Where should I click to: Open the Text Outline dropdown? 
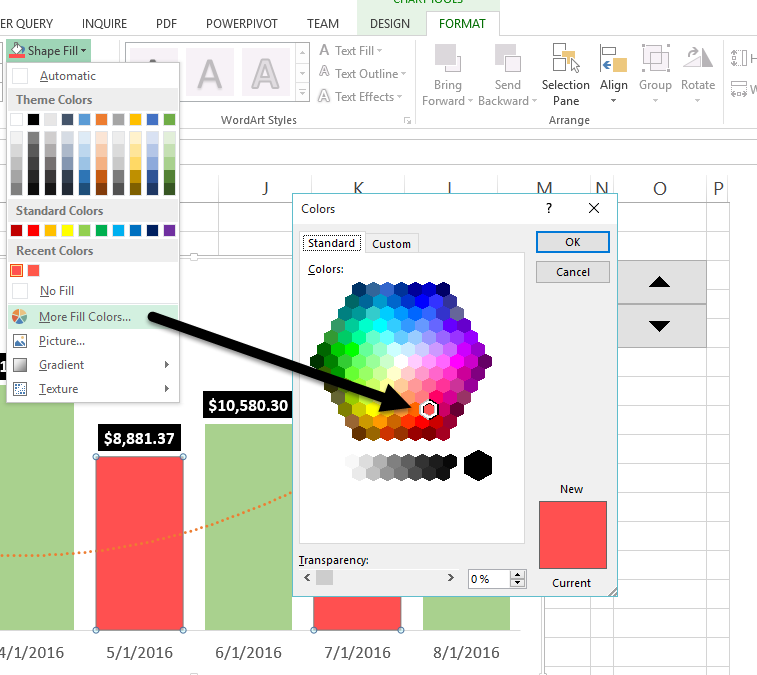pyautogui.click(x=365, y=73)
